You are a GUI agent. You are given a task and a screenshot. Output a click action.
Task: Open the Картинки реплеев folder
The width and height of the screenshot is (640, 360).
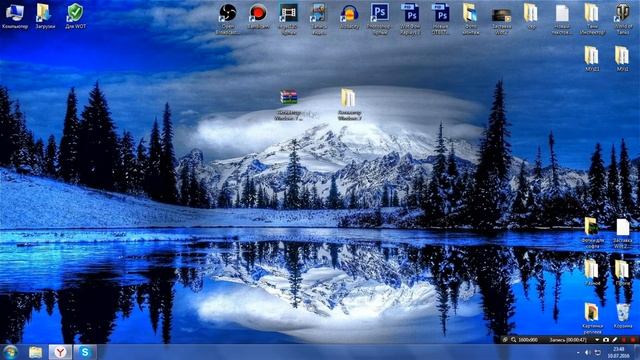coord(592,318)
